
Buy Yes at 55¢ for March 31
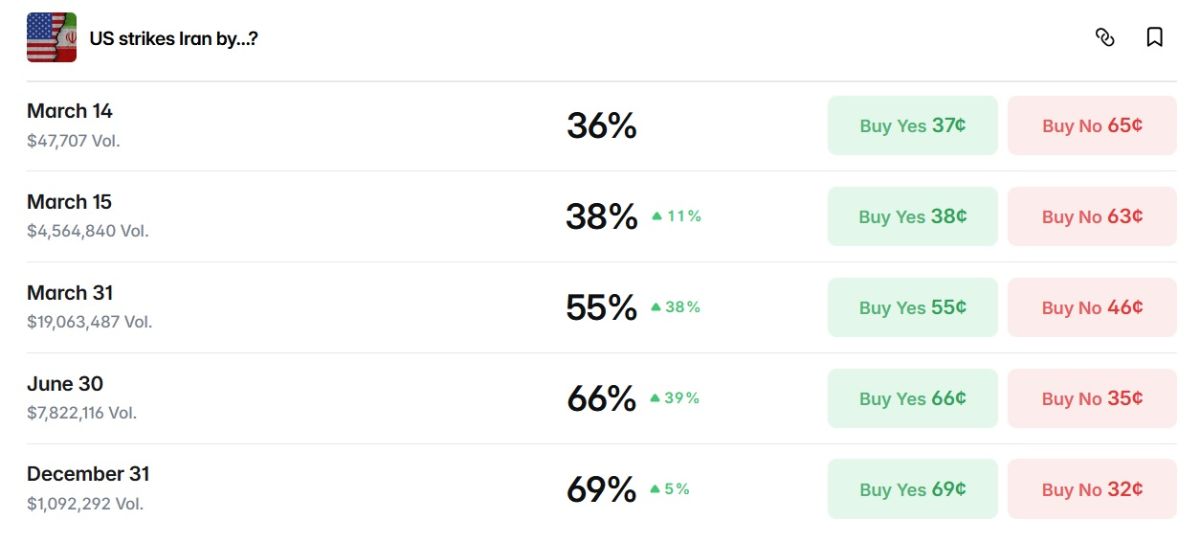tap(912, 308)
